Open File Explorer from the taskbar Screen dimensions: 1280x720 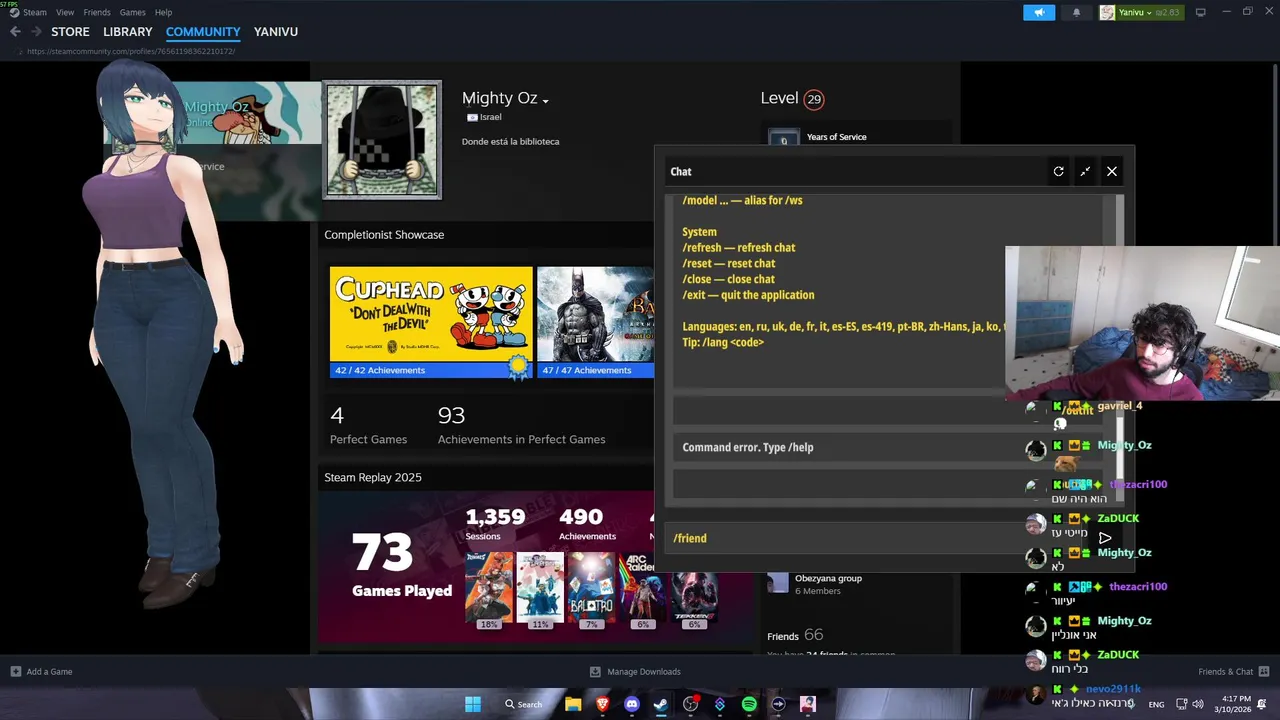(573, 704)
